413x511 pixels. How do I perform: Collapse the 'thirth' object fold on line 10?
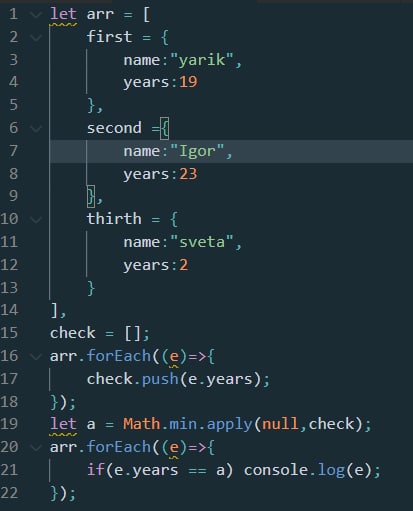(35, 219)
